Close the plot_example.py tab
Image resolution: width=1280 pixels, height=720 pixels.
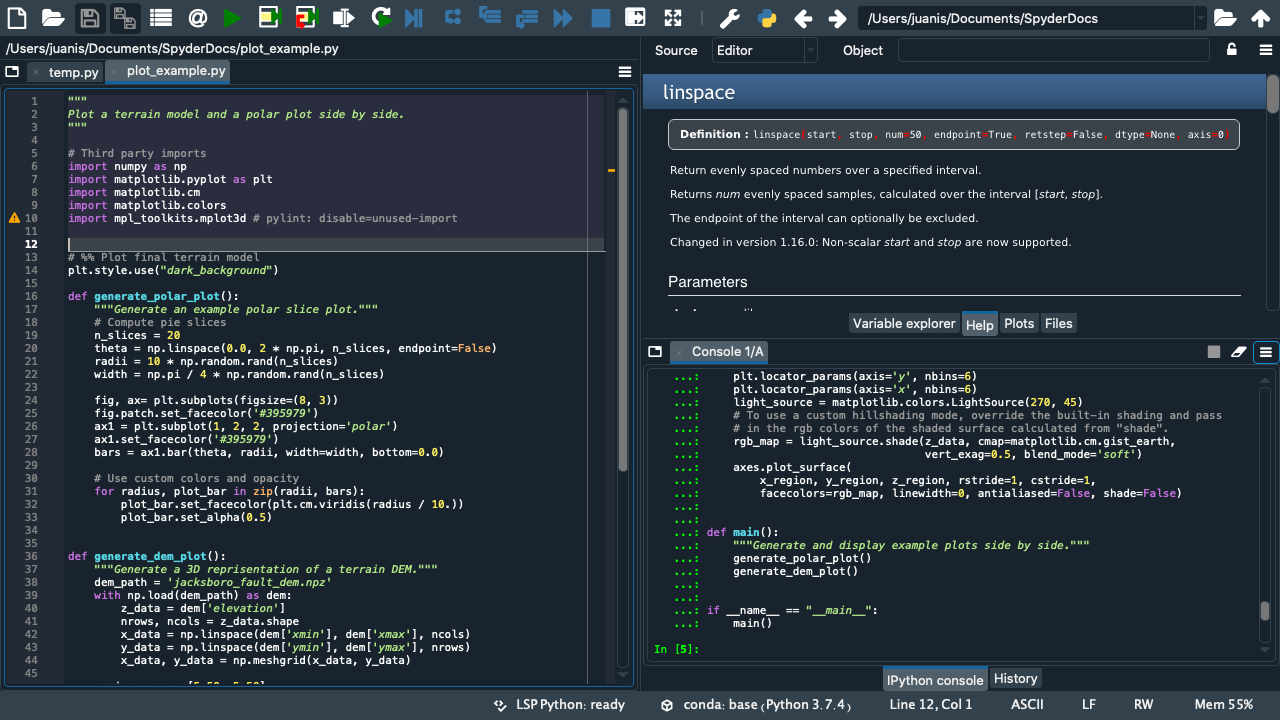pos(114,72)
